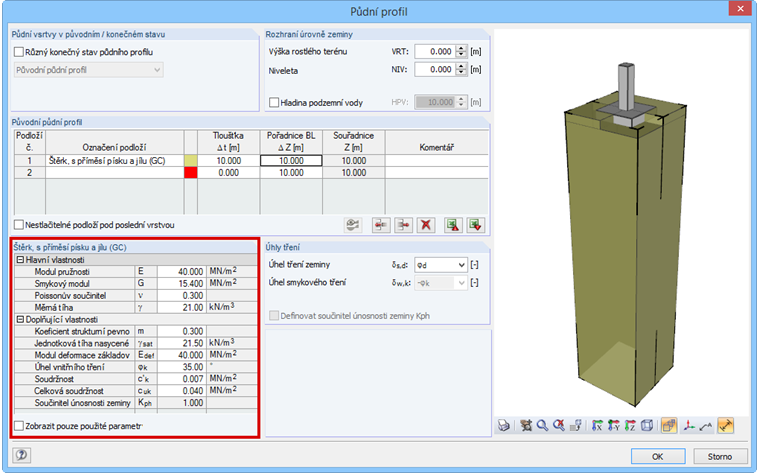Click the red color swatch in row 2
This screenshot has width=760, height=473.
click(x=191, y=172)
